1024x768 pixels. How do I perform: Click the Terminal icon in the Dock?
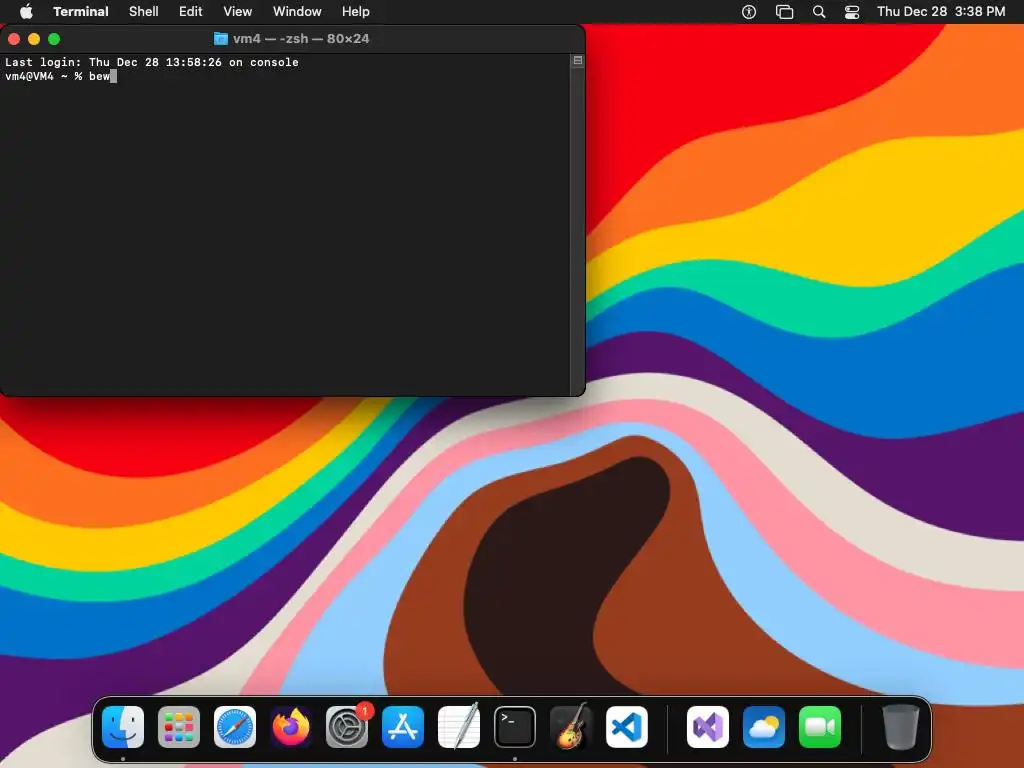click(x=515, y=727)
